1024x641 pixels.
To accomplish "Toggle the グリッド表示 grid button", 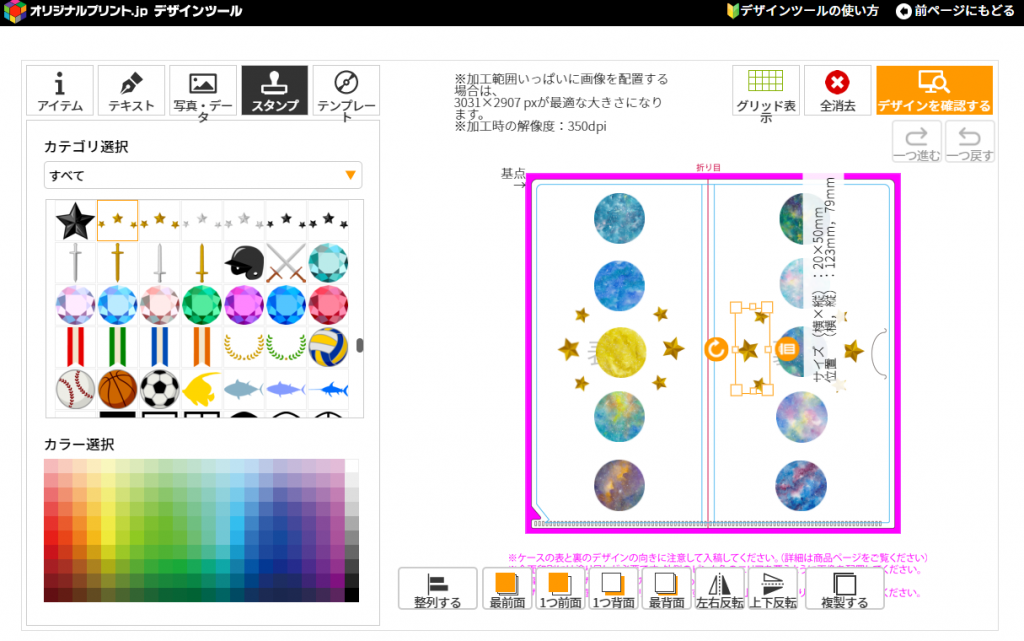I will [x=765, y=90].
